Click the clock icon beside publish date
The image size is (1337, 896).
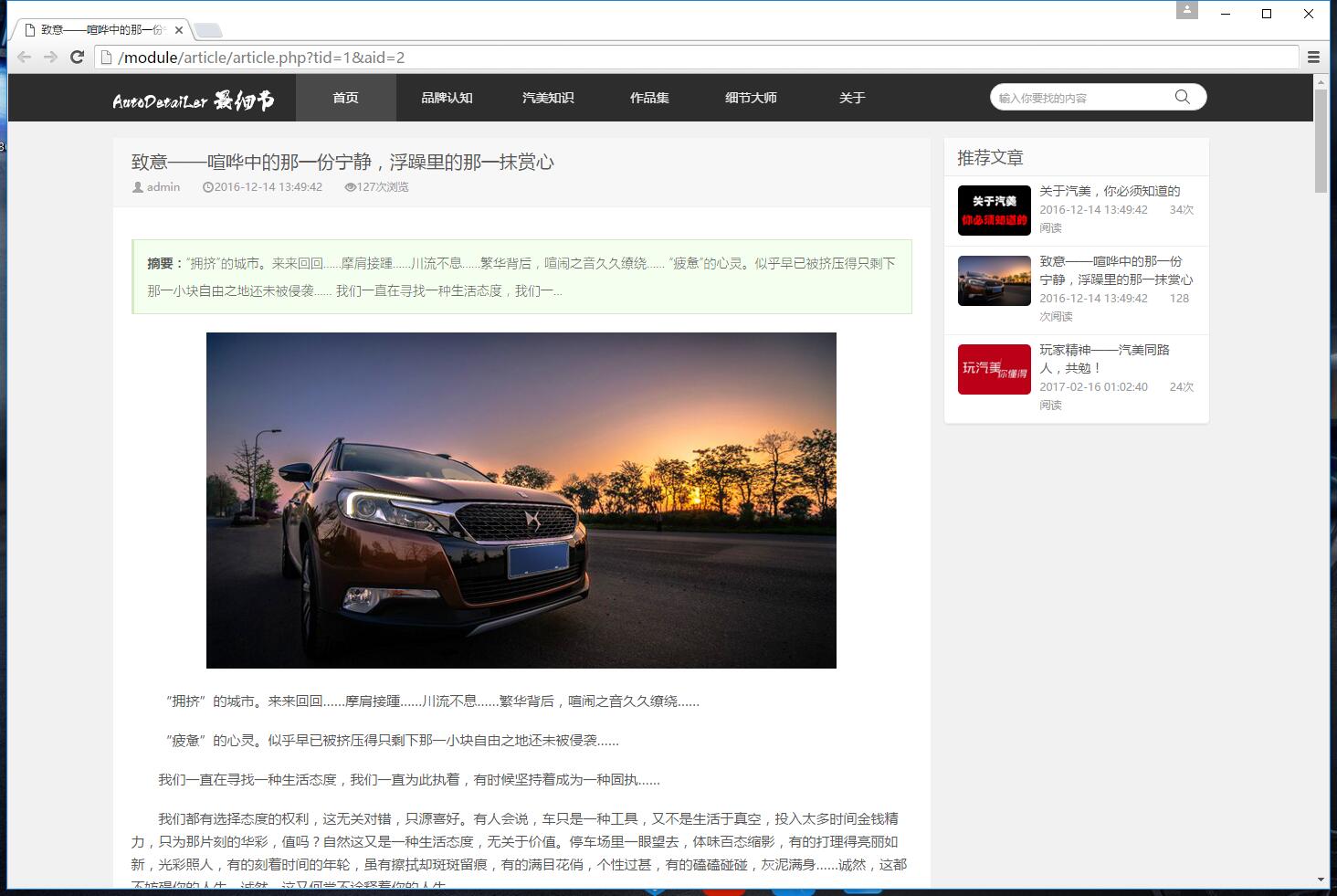(207, 187)
